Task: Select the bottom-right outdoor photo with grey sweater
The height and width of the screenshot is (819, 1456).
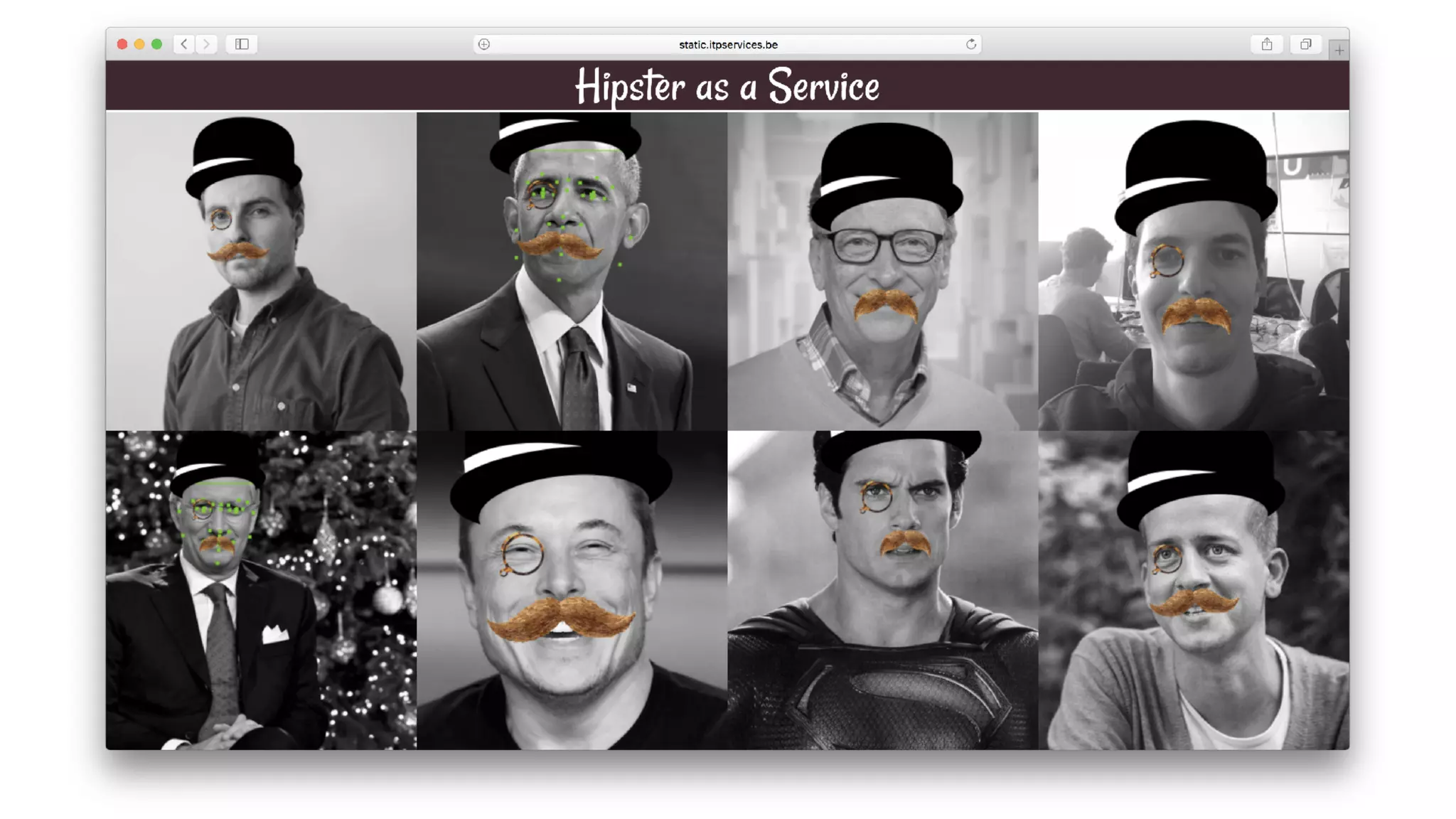Action: (x=1194, y=590)
